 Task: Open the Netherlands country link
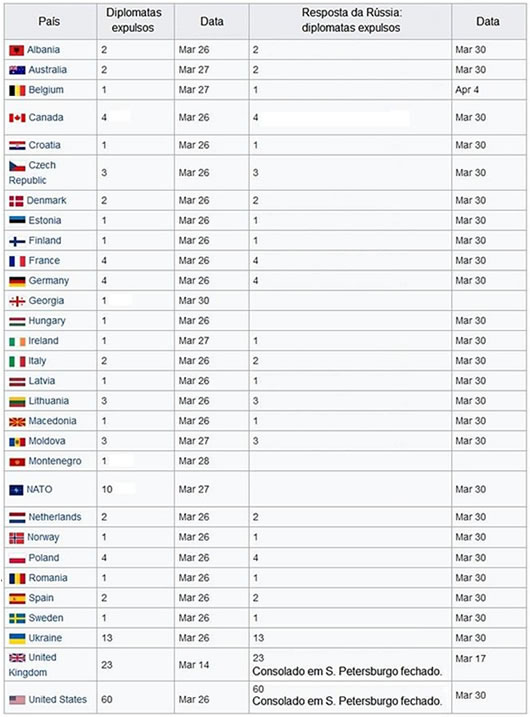point(54,517)
